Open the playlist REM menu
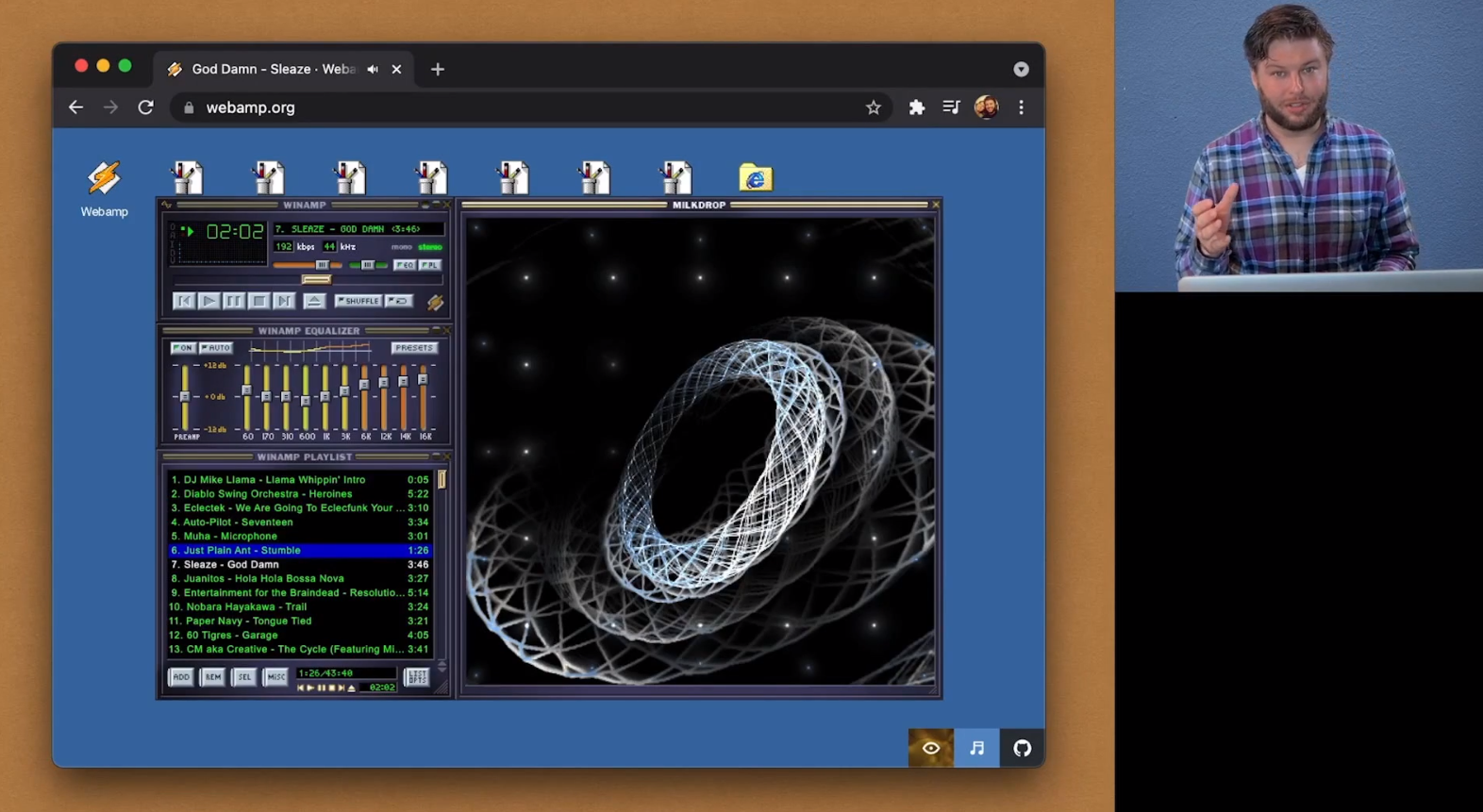 tap(213, 677)
